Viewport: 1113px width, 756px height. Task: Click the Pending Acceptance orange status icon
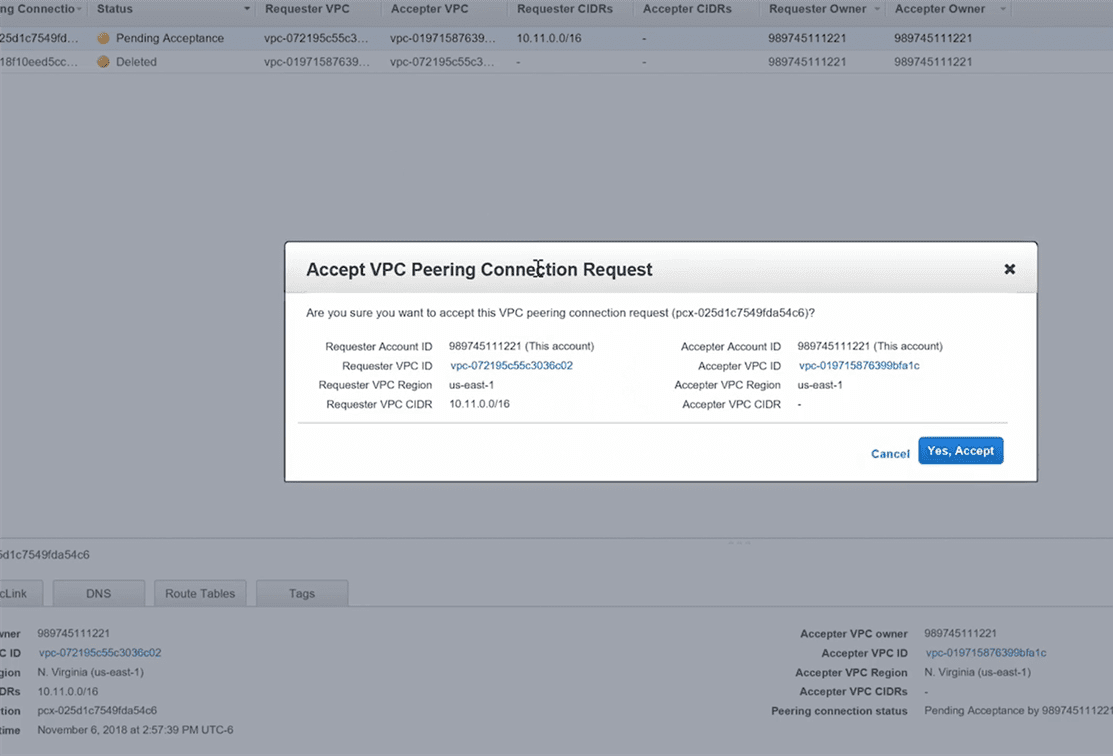103,38
